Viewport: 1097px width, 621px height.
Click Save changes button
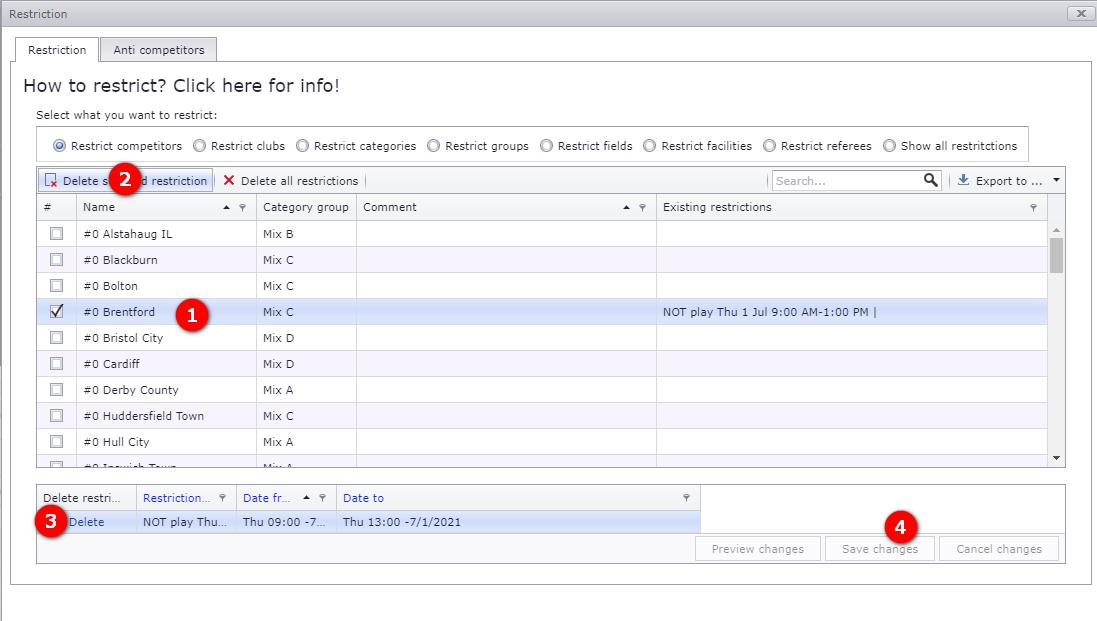(880, 549)
